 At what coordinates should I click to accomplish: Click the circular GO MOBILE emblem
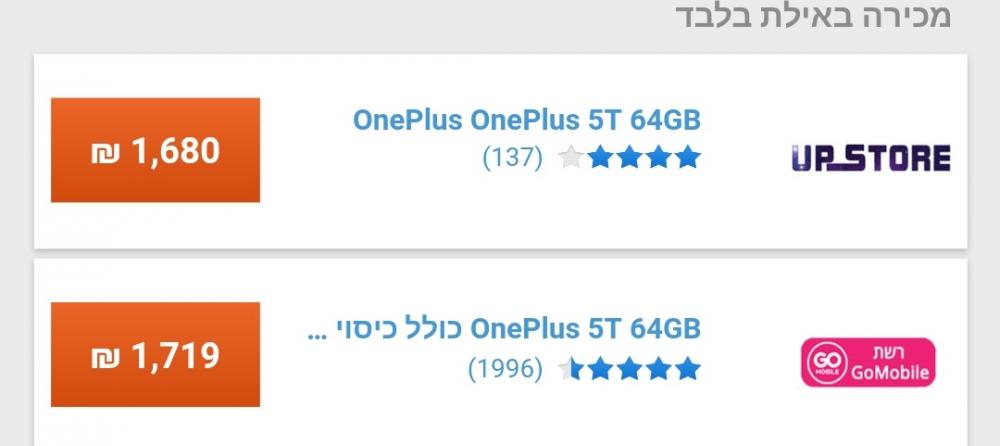(827, 362)
